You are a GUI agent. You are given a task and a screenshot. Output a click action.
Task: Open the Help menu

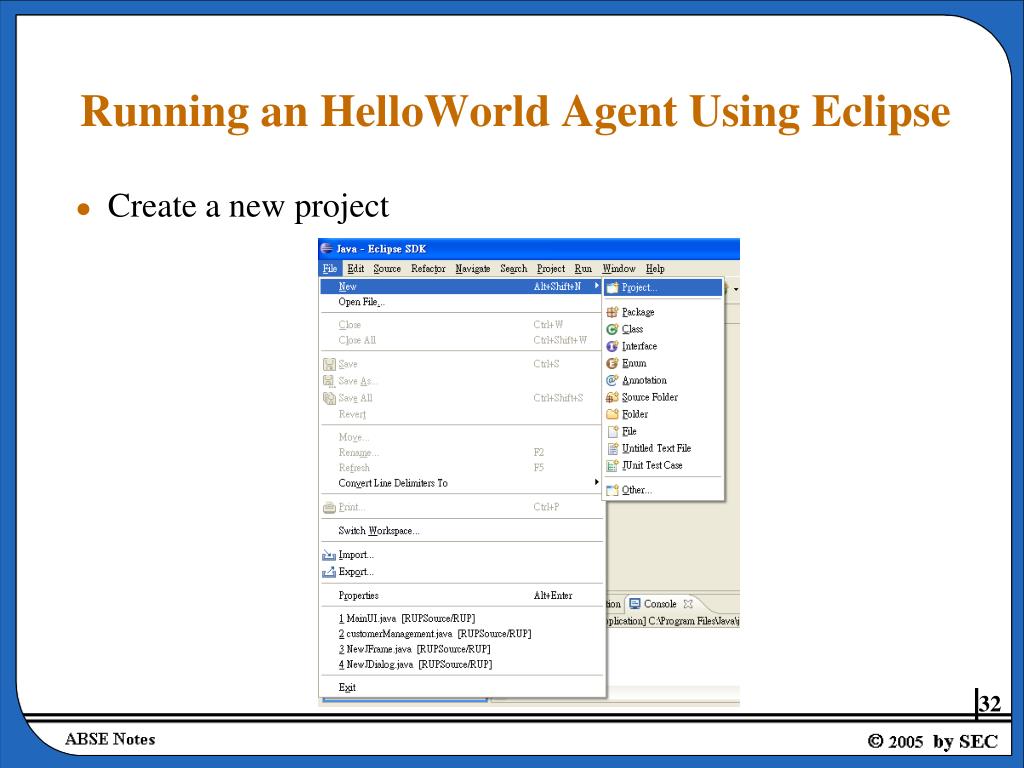point(655,268)
